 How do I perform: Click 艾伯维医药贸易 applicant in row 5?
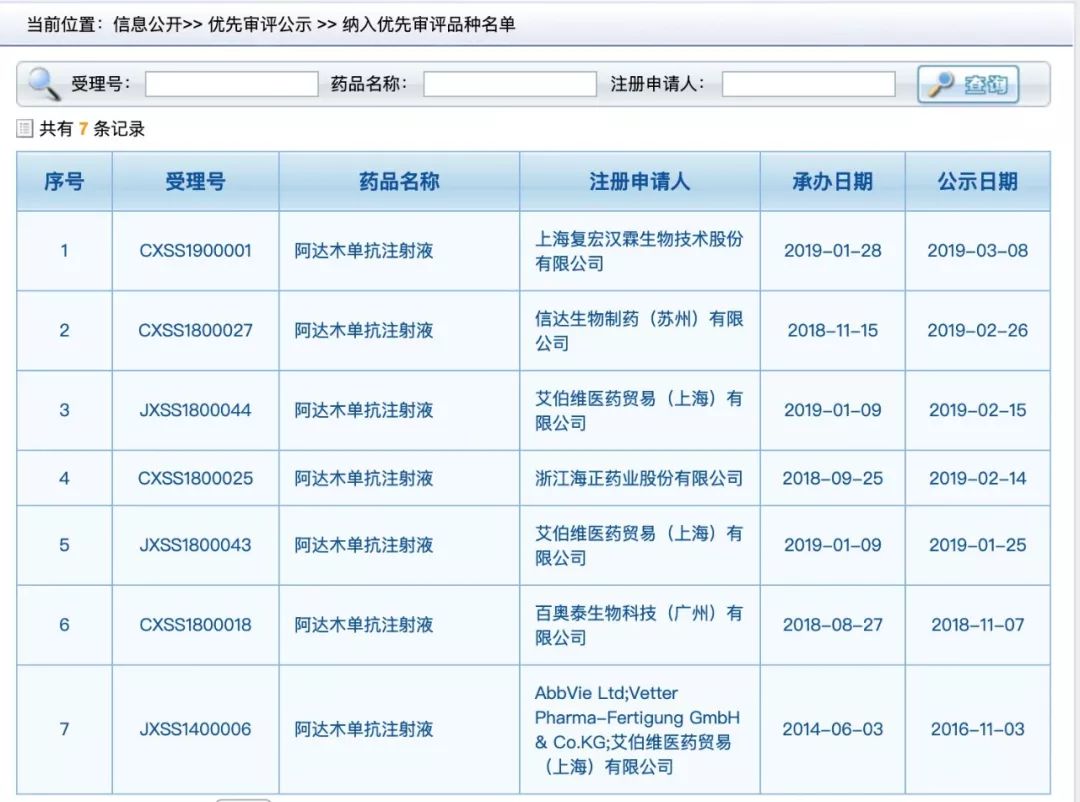point(639,545)
